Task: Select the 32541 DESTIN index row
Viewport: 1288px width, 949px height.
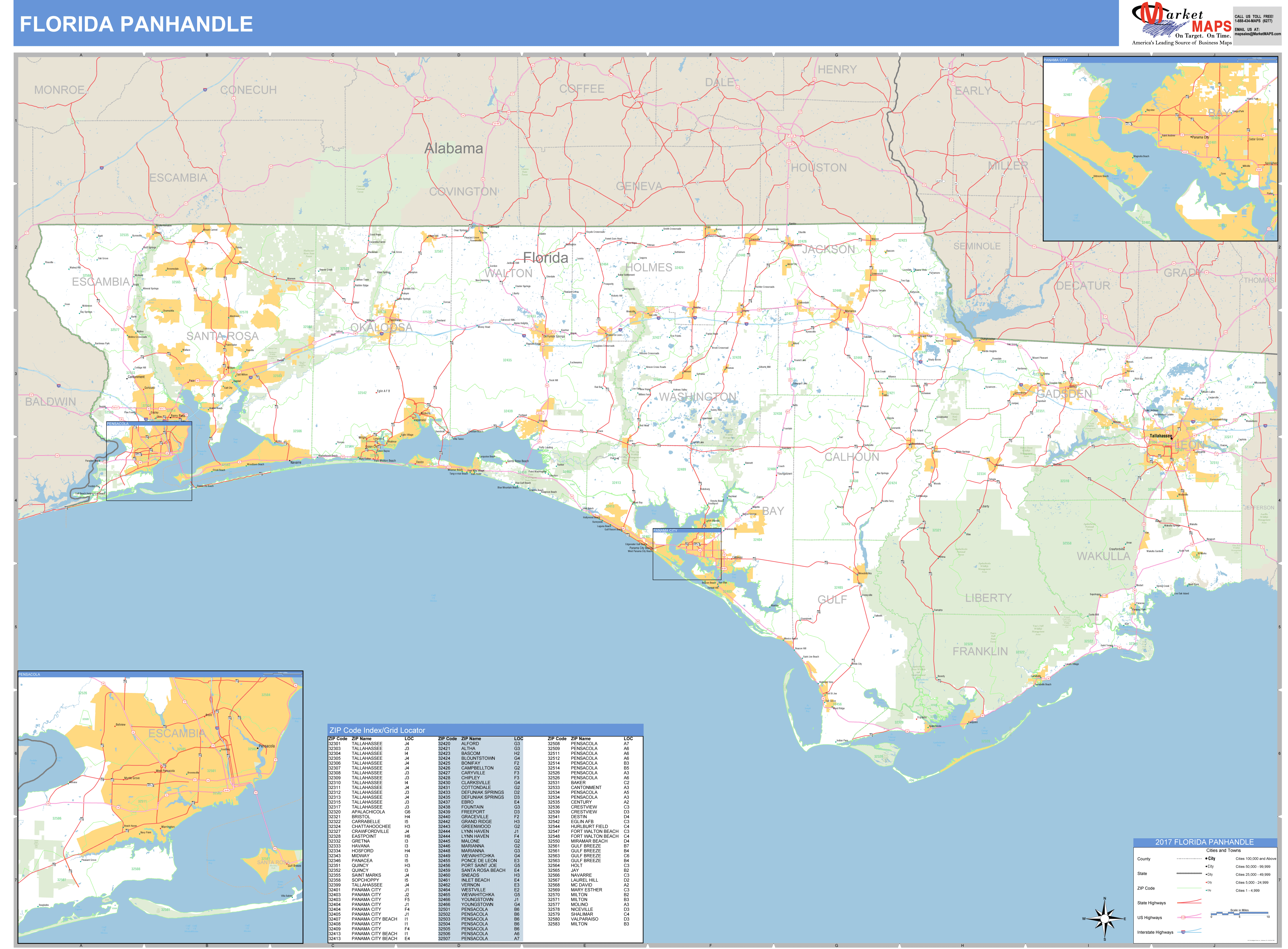Action: (x=588, y=816)
